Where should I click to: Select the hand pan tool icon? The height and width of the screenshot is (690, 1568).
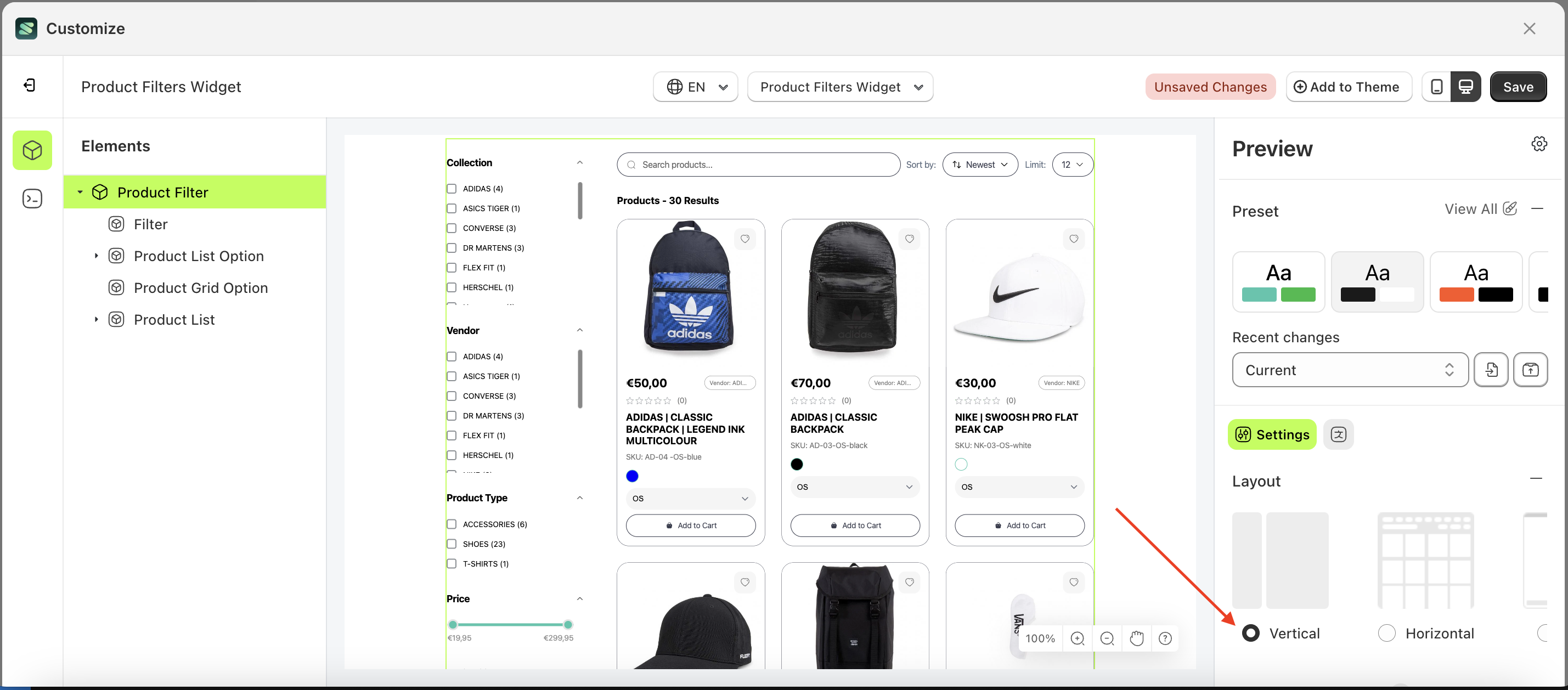pos(1136,638)
